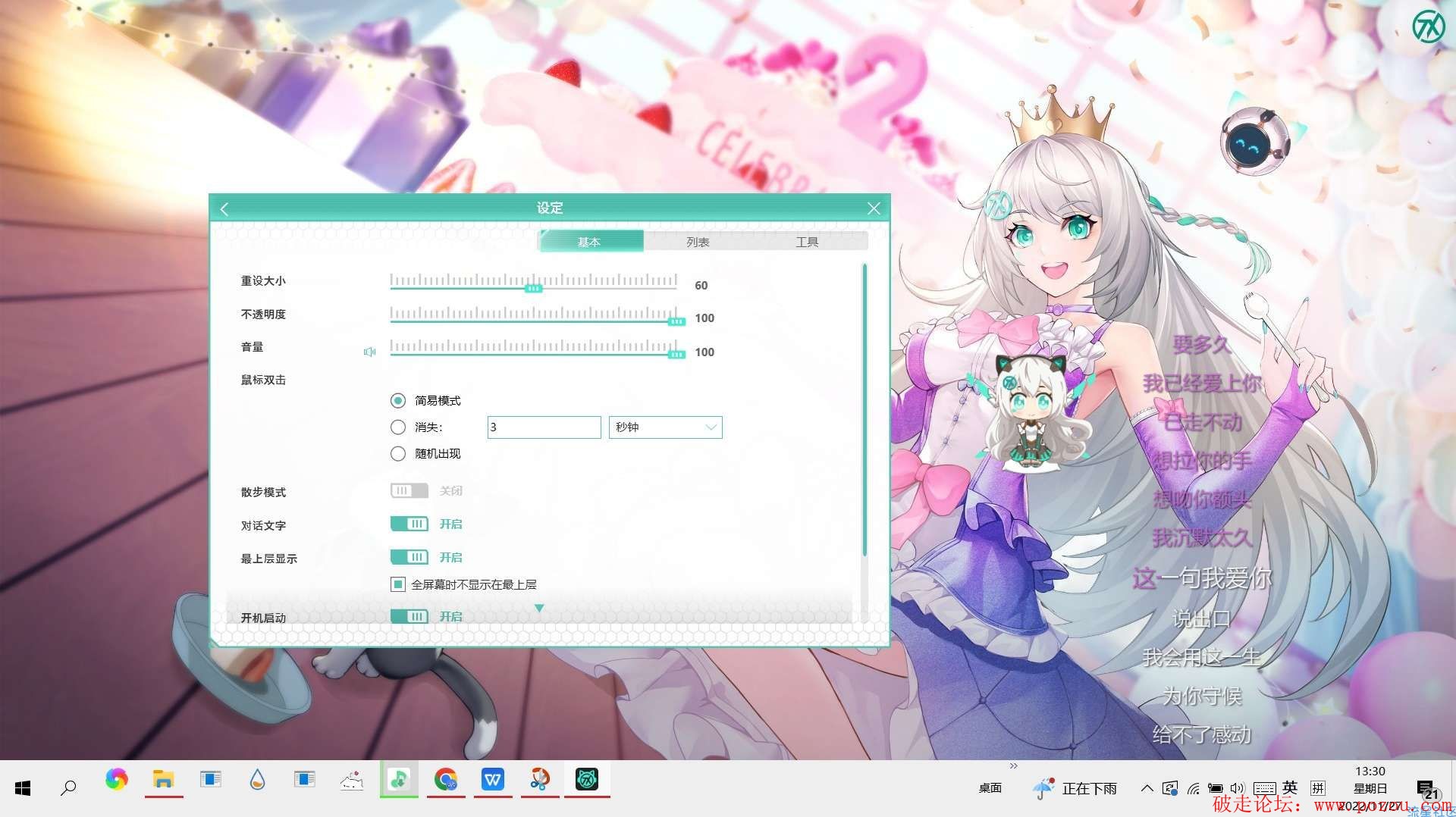Click the sync status tray icon

coord(1170,788)
